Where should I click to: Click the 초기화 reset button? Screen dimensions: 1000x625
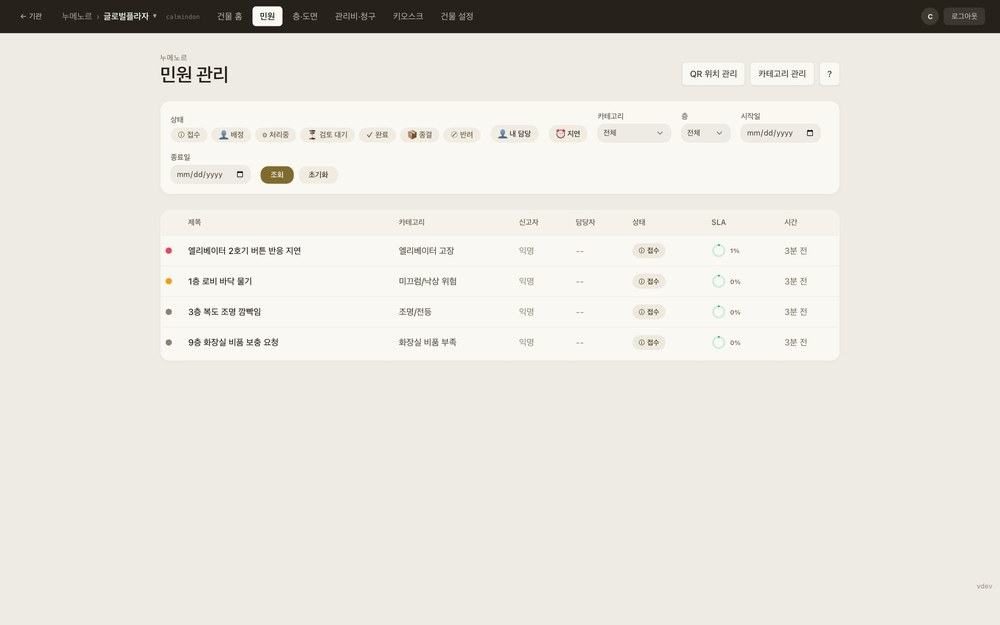(318, 175)
